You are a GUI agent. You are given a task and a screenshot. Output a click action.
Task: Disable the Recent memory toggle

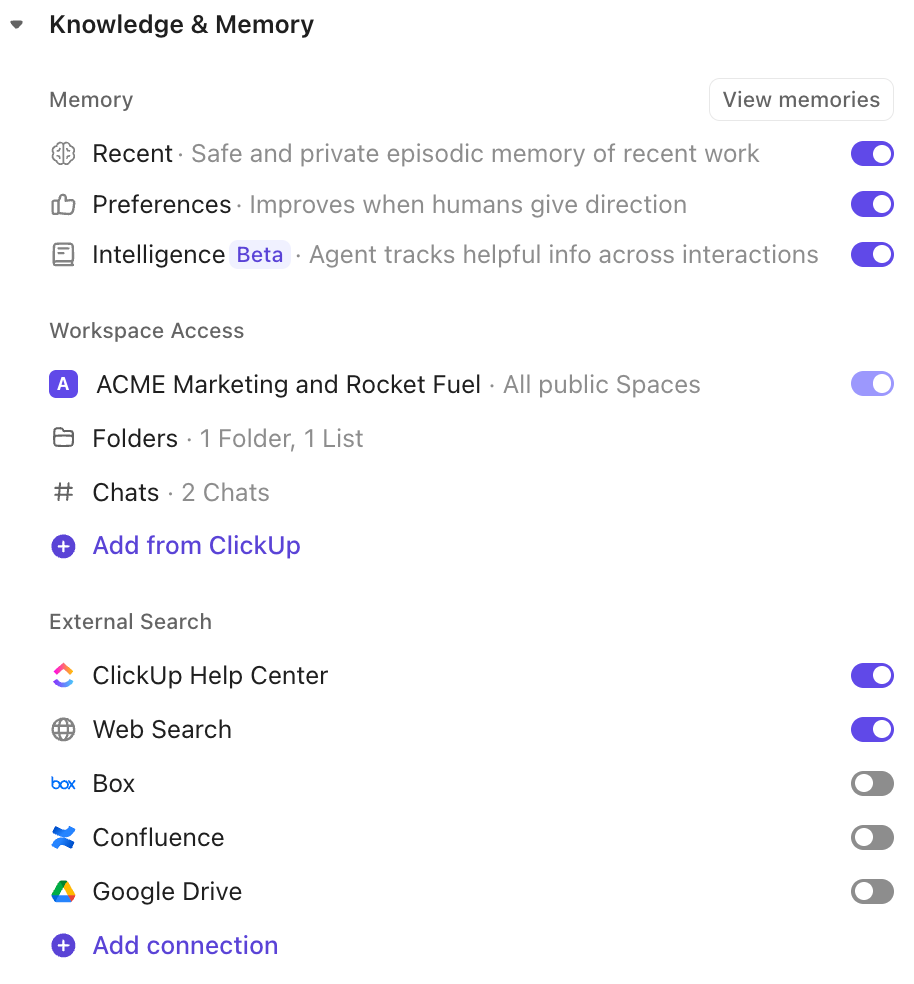tap(871, 154)
